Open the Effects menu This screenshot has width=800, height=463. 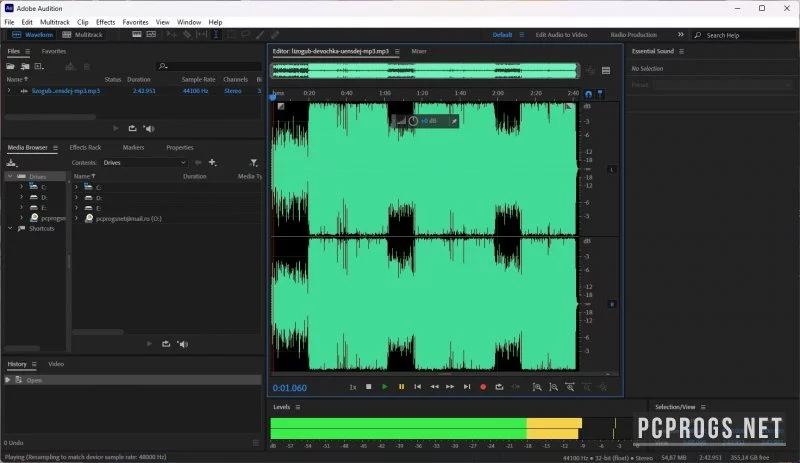[x=106, y=22]
